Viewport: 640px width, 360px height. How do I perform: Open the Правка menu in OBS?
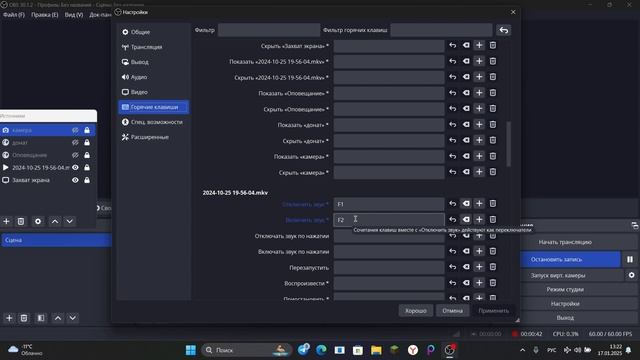click(x=44, y=15)
